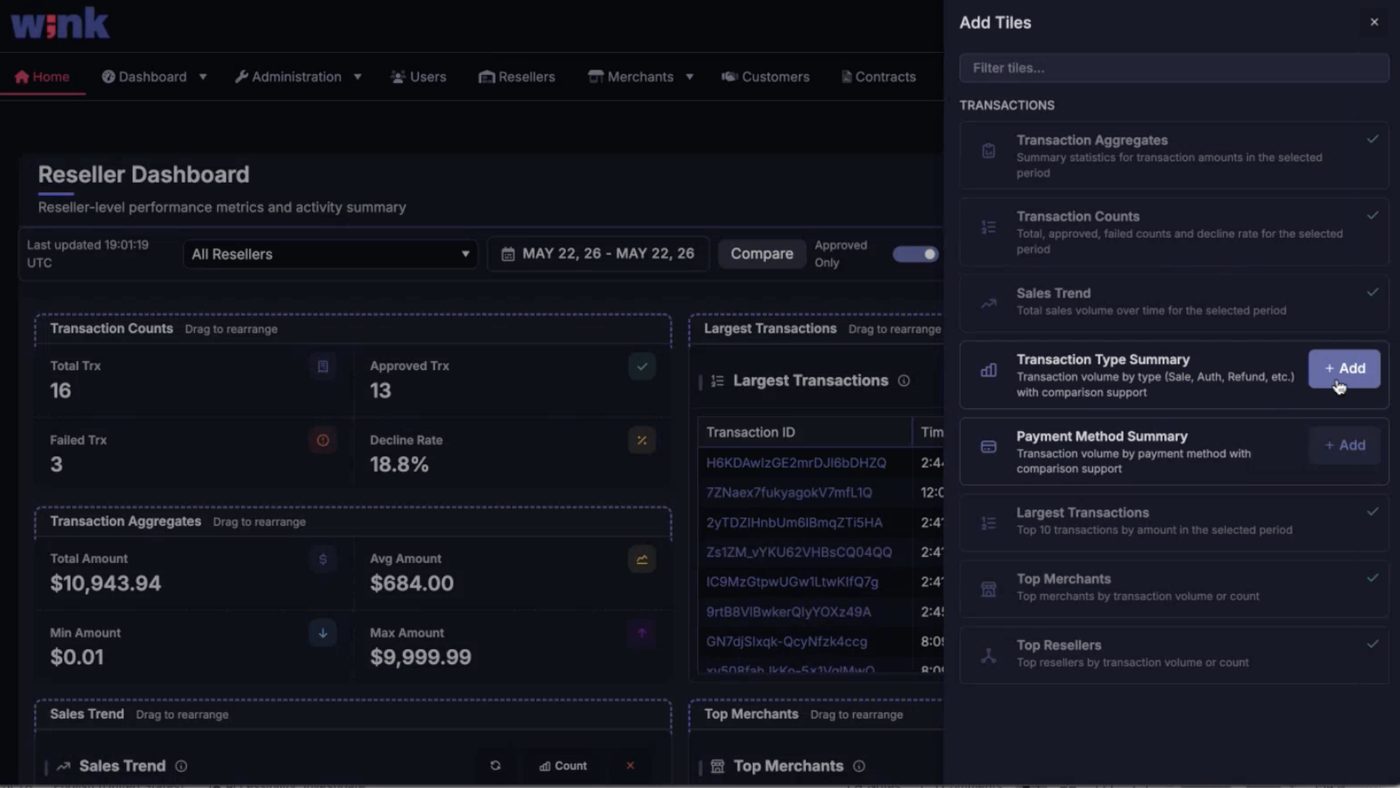Click the Filter tiles search field

point(1174,68)
